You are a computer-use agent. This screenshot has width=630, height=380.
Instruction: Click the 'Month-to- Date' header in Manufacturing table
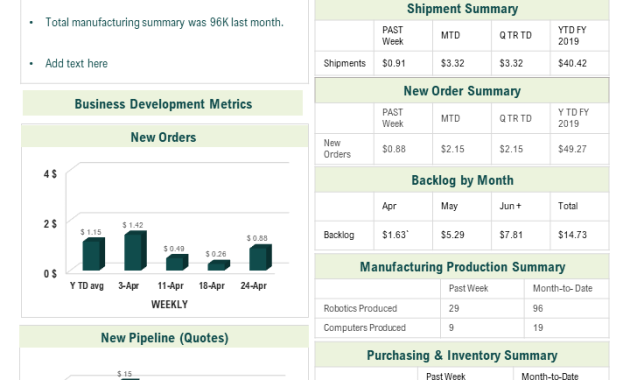562,288
